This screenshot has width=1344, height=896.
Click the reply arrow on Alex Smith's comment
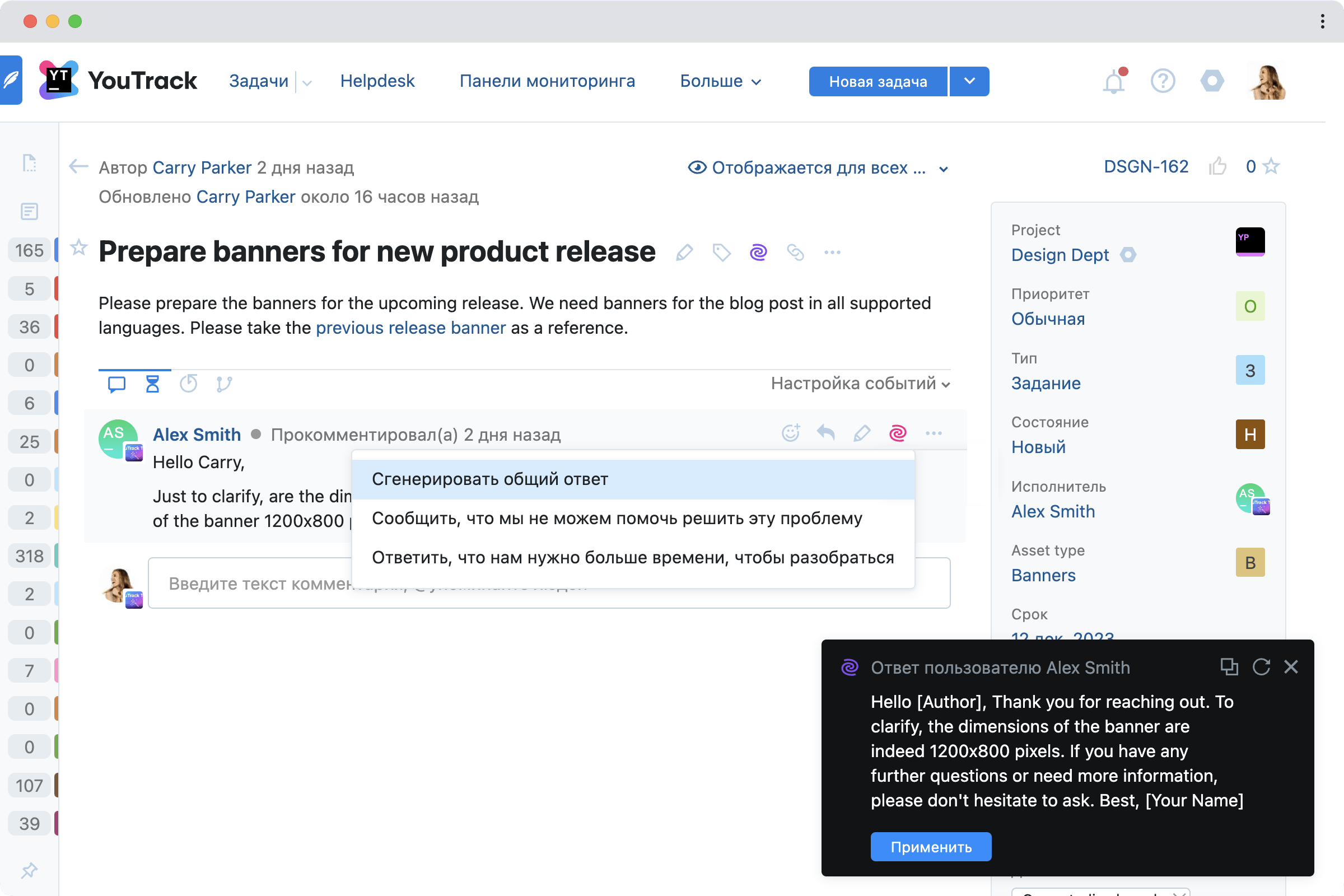point(825,432)
